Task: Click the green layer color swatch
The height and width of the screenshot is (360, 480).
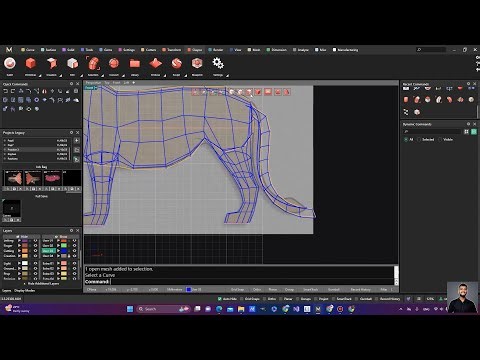Action: (64, 246)
